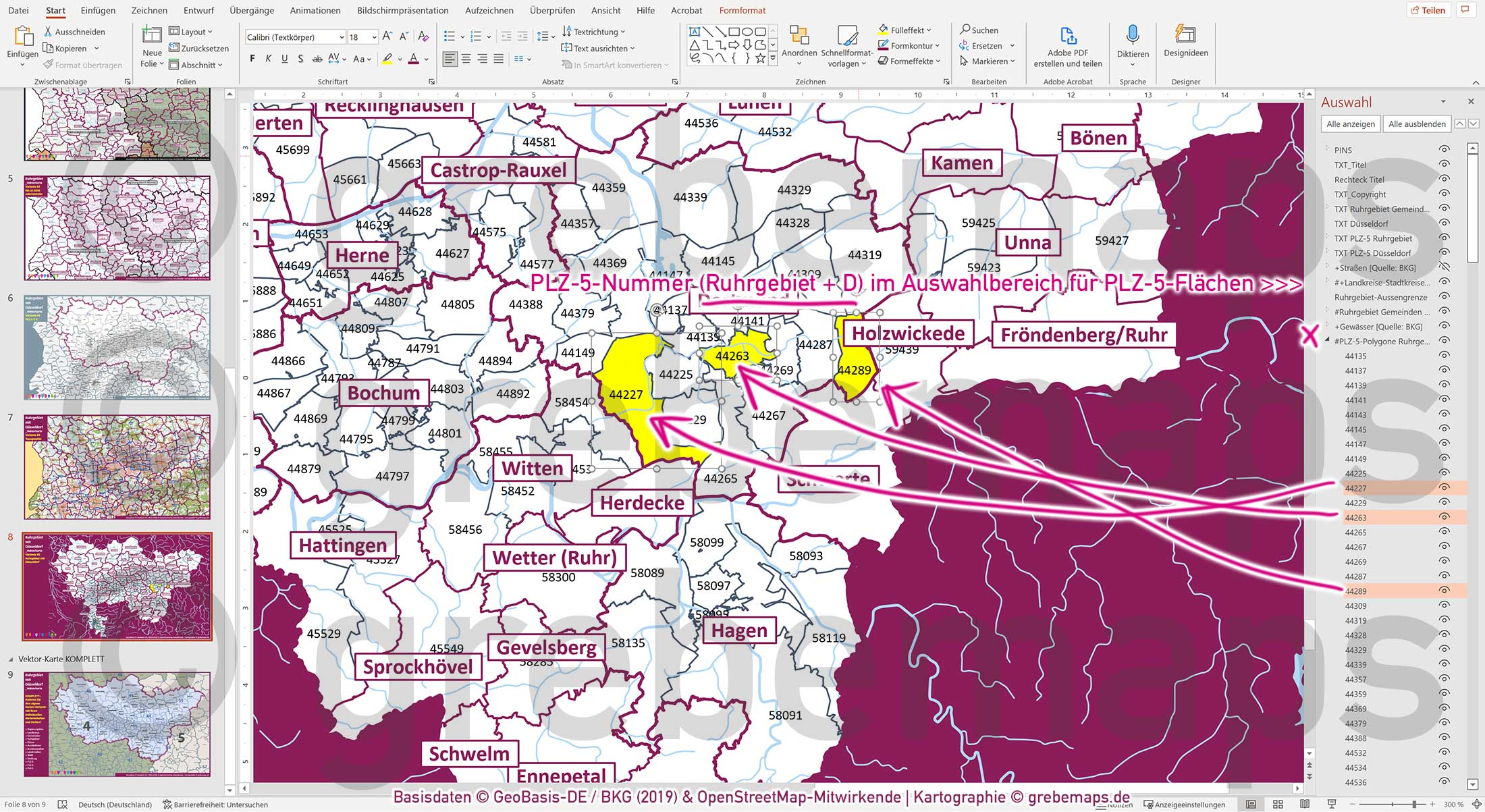Click the Alle ausblenden button
This screenshot has width=1485, height=812.
coord(1416,124)
